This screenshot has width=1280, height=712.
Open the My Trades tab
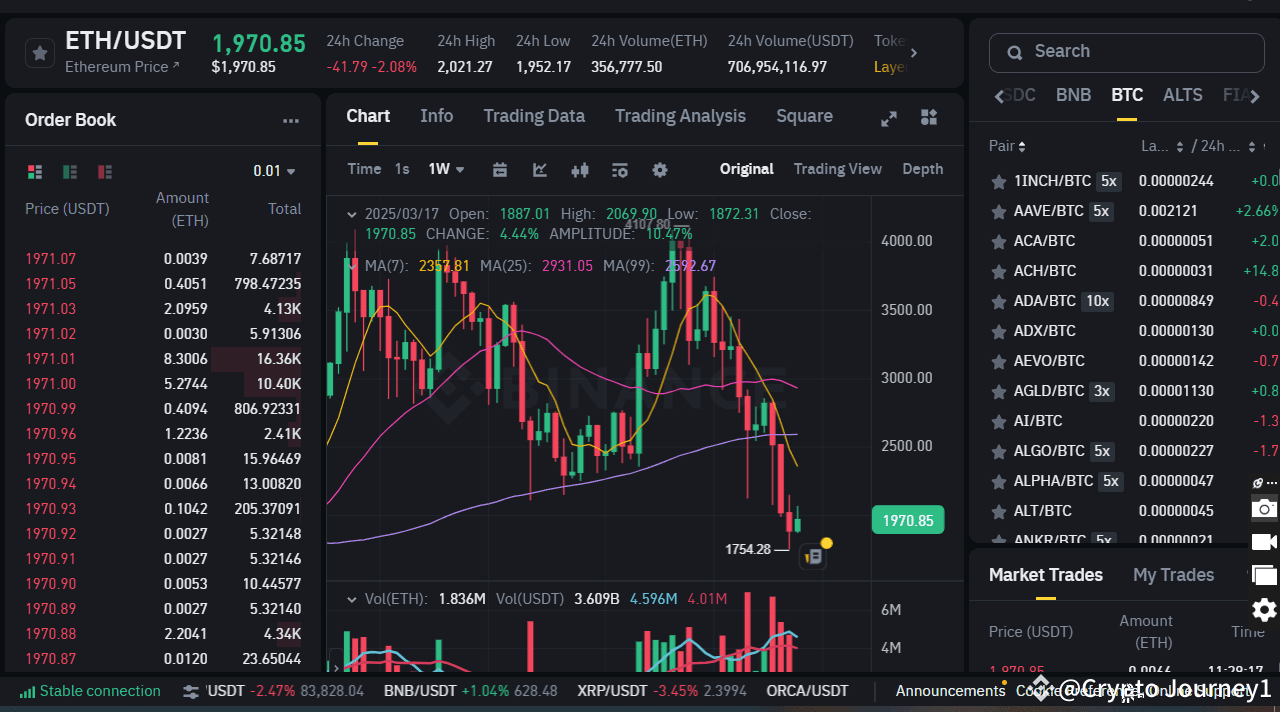click(x=1173, y=575)
